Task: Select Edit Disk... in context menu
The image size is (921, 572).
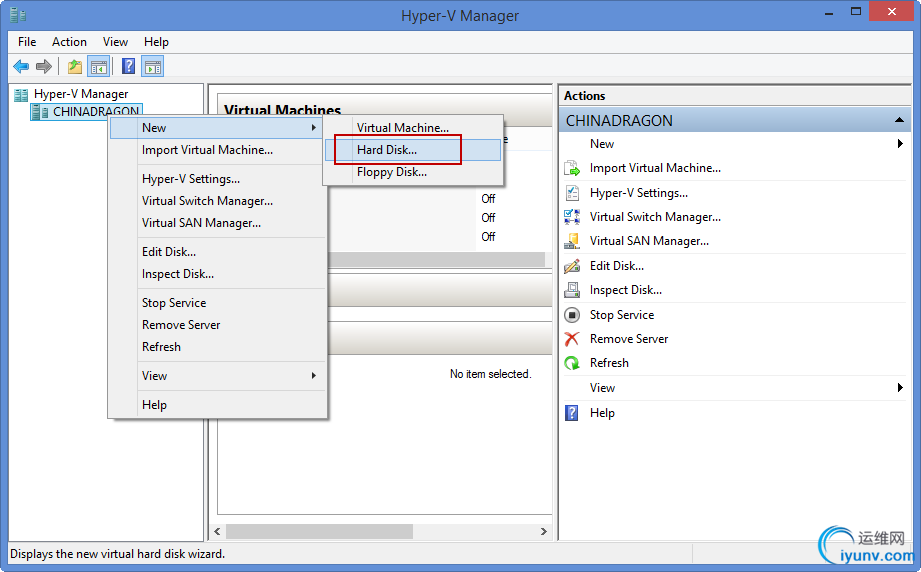Action: coord(218,252)
